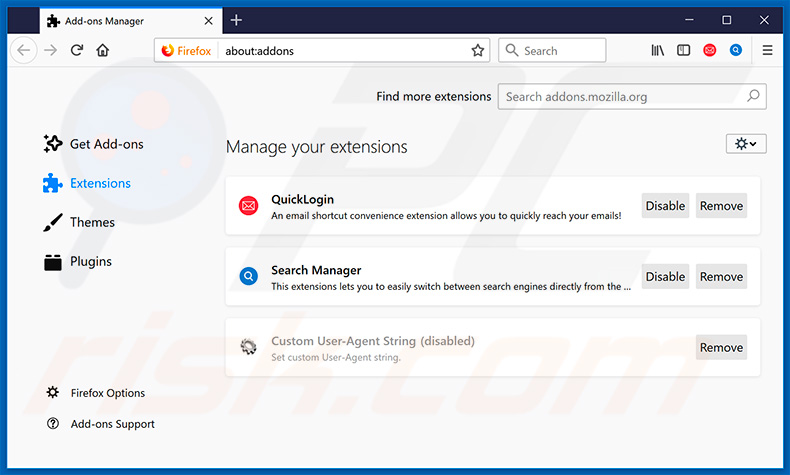Viewport: 790px width, 475px height.
Task: Switch to the Themes category
Action: tap(92, 222)
